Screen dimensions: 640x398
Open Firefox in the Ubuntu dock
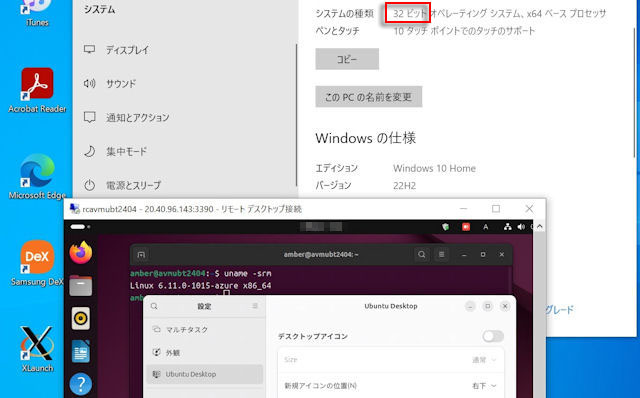pos(81,253)
